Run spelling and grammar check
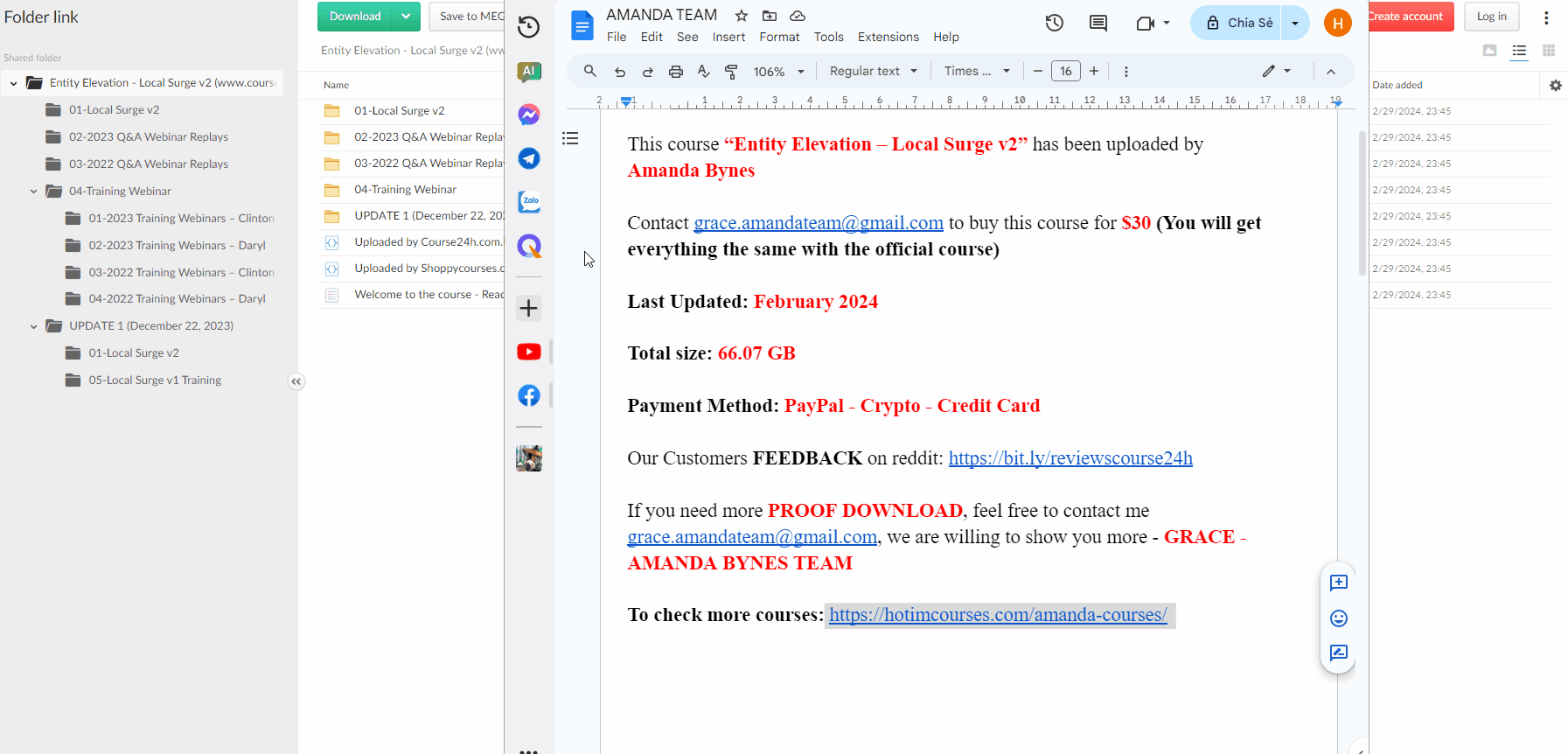Screen dimensions: 1568x754 [704, 72]
